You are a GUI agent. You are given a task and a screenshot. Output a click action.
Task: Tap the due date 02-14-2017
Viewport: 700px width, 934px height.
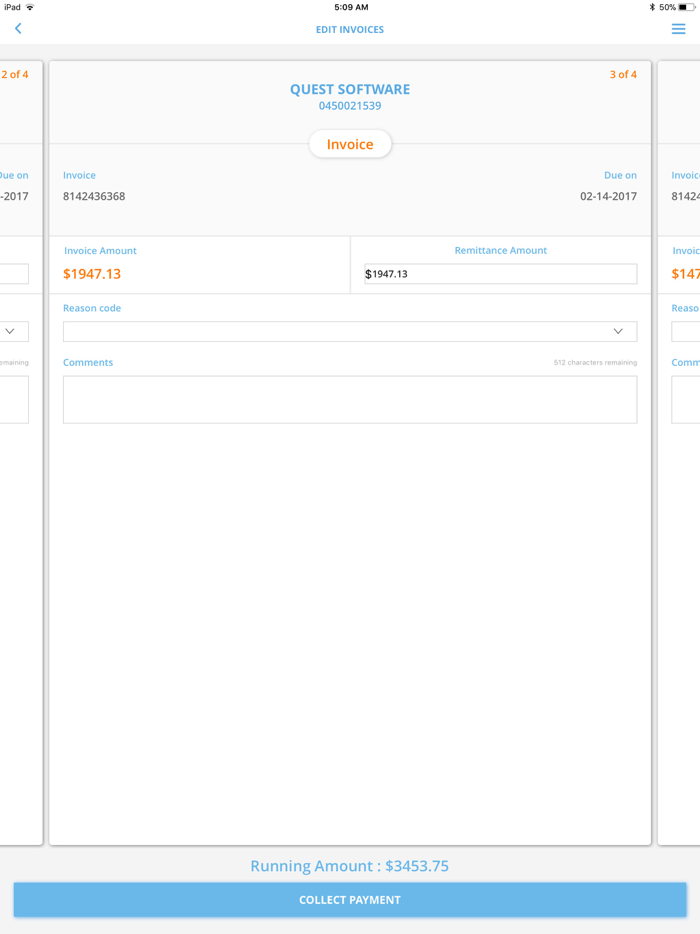(x=608, y=196)
